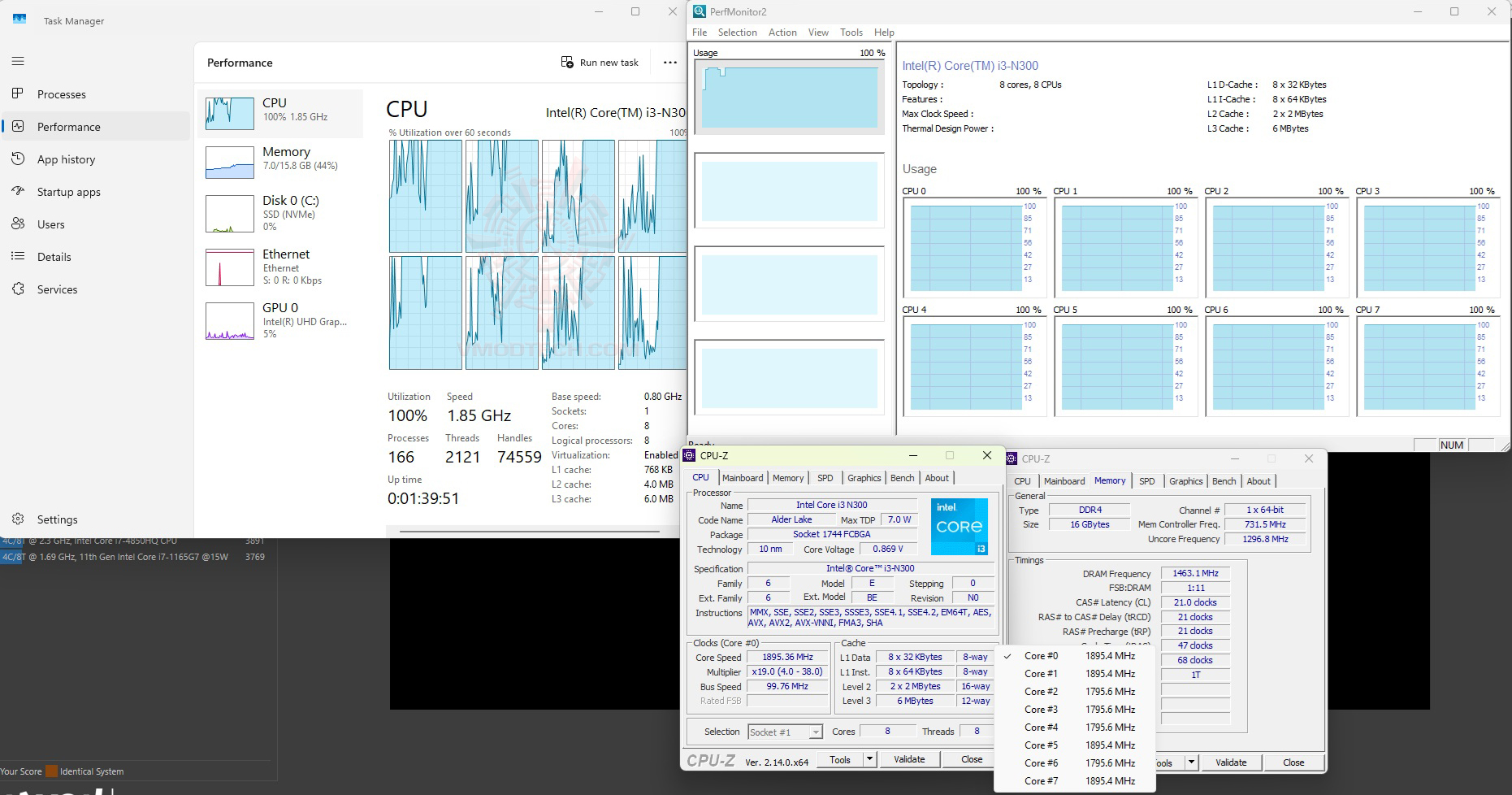Select Performance in Task Manager sidebar
Viewport: 1512px width, 795px height.
point(96,127)
